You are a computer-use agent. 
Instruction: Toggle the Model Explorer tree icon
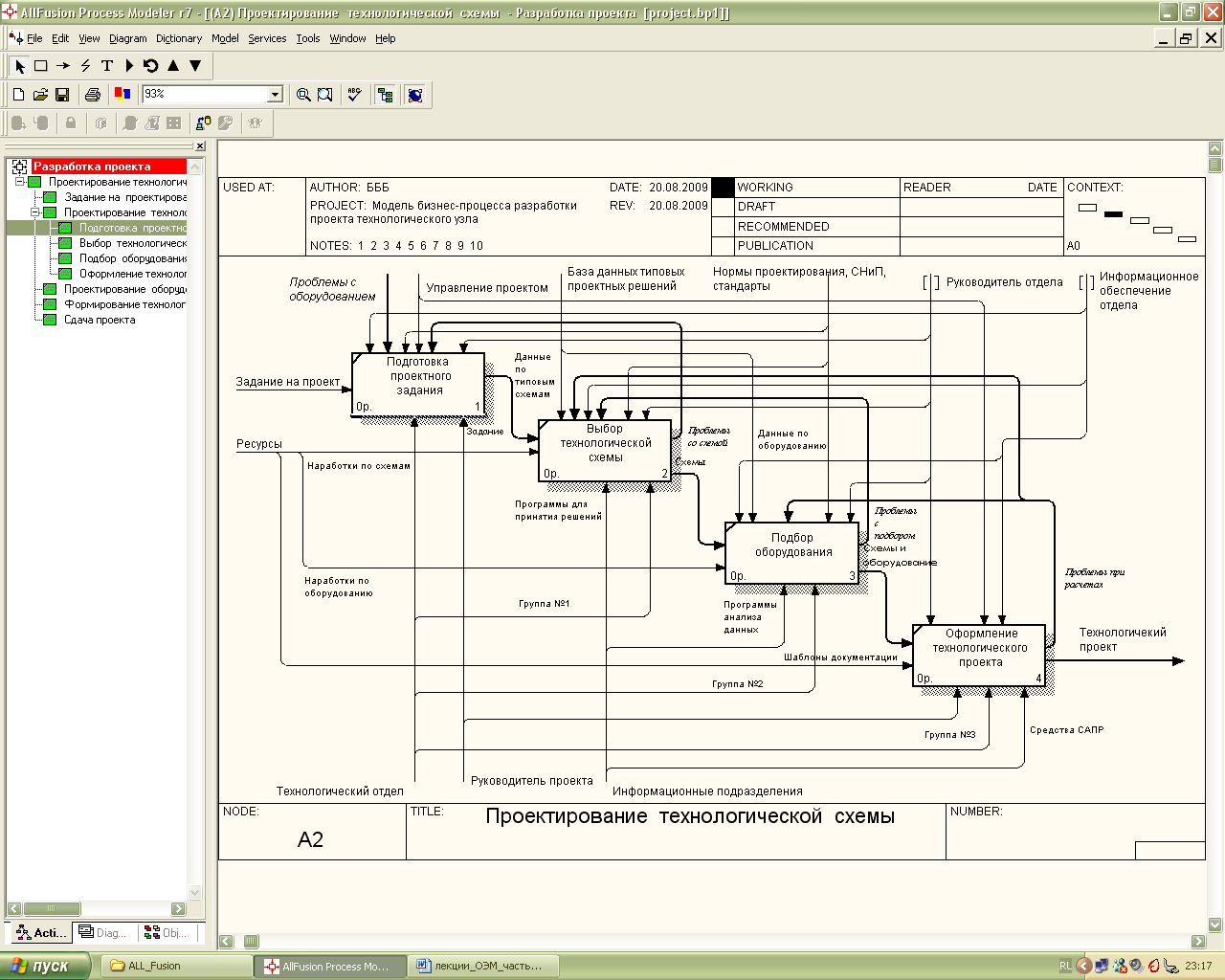point(385,95)
